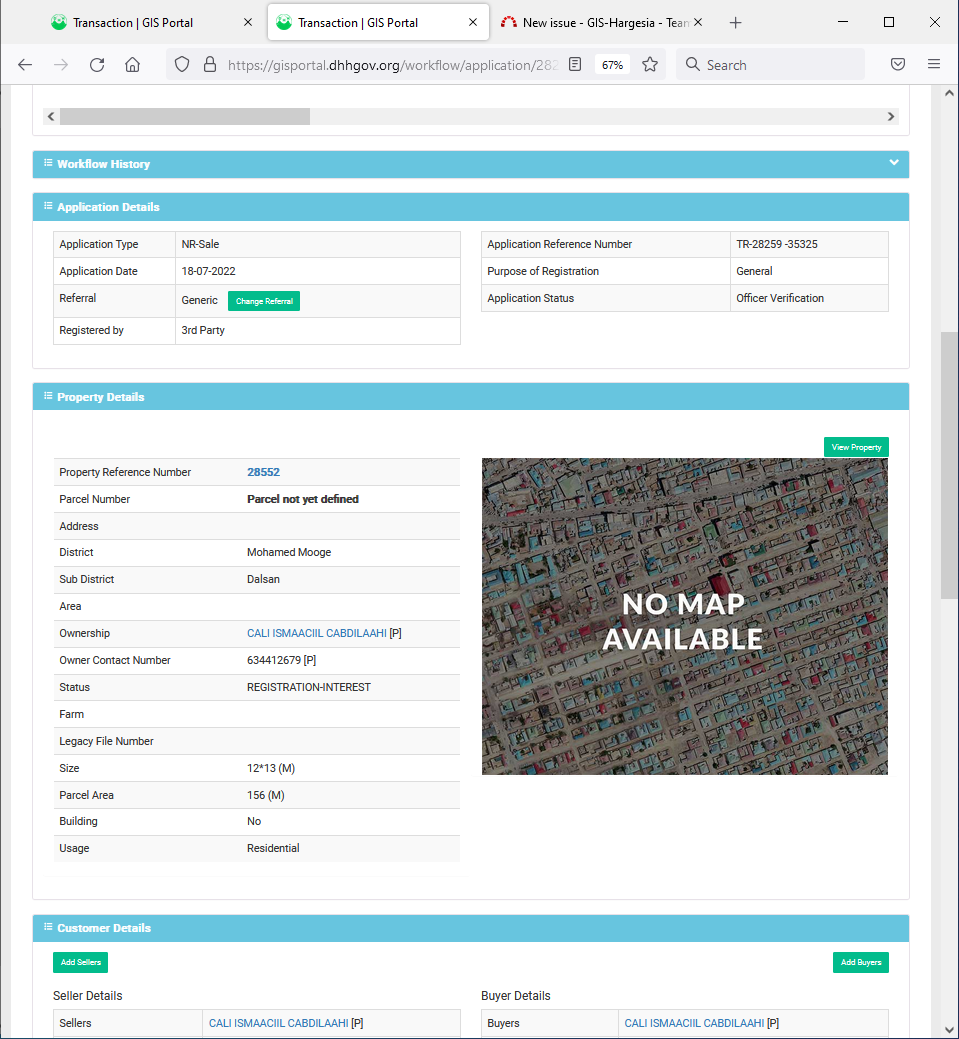Select the Residential usage value
959x1039 pixels.
272,848
